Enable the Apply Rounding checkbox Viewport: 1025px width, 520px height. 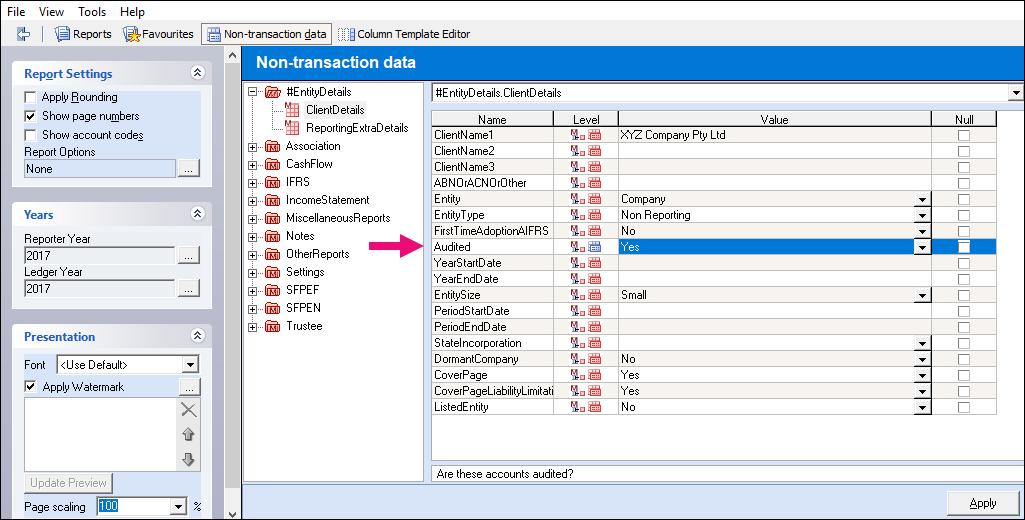[x=30, y=98]
